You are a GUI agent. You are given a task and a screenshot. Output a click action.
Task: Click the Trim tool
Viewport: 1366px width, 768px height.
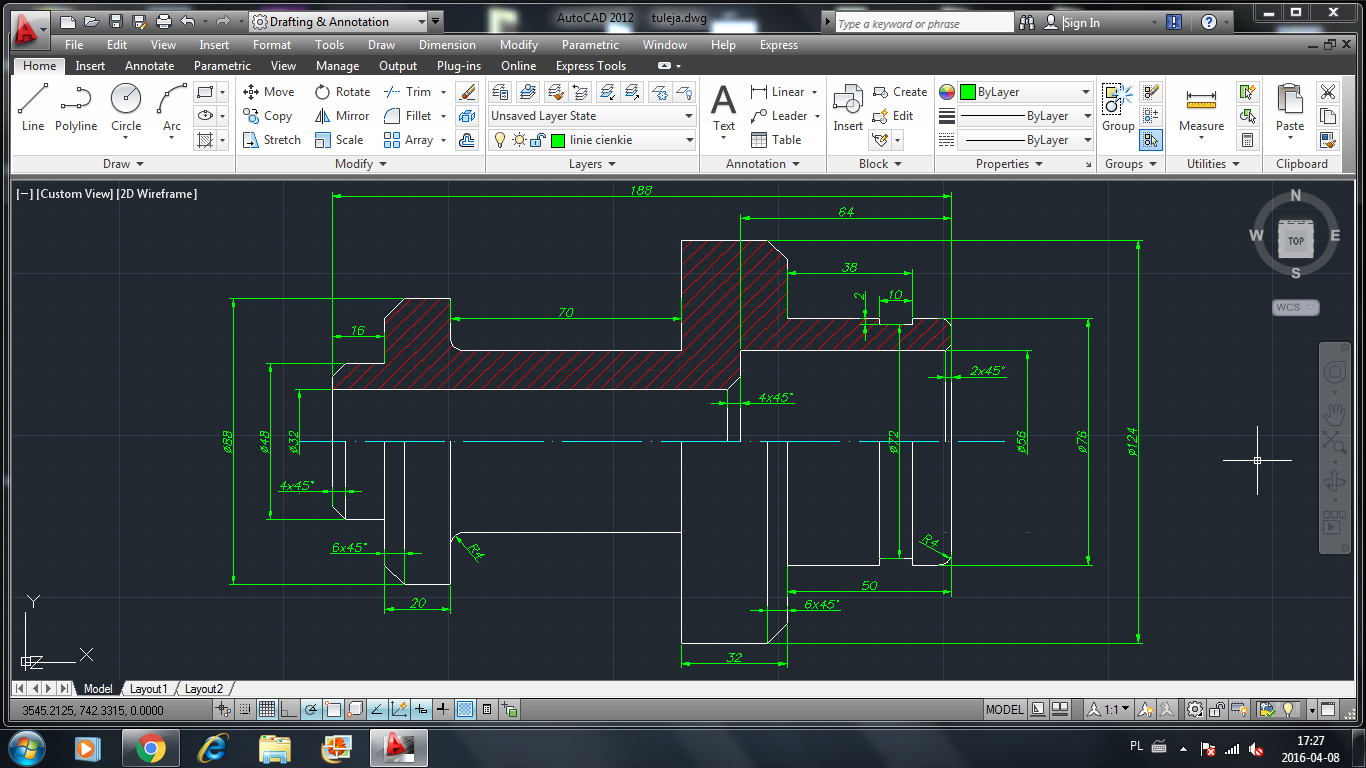click(x=407, y=91)
